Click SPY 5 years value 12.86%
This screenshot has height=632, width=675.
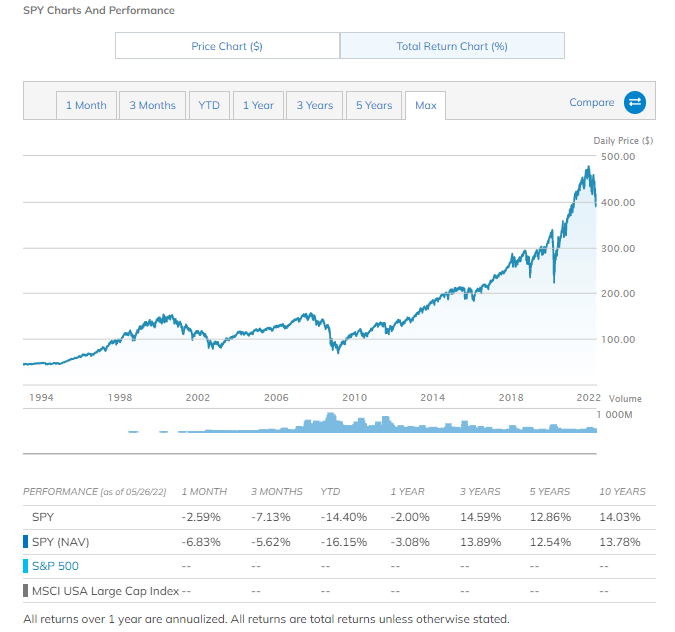550,517
